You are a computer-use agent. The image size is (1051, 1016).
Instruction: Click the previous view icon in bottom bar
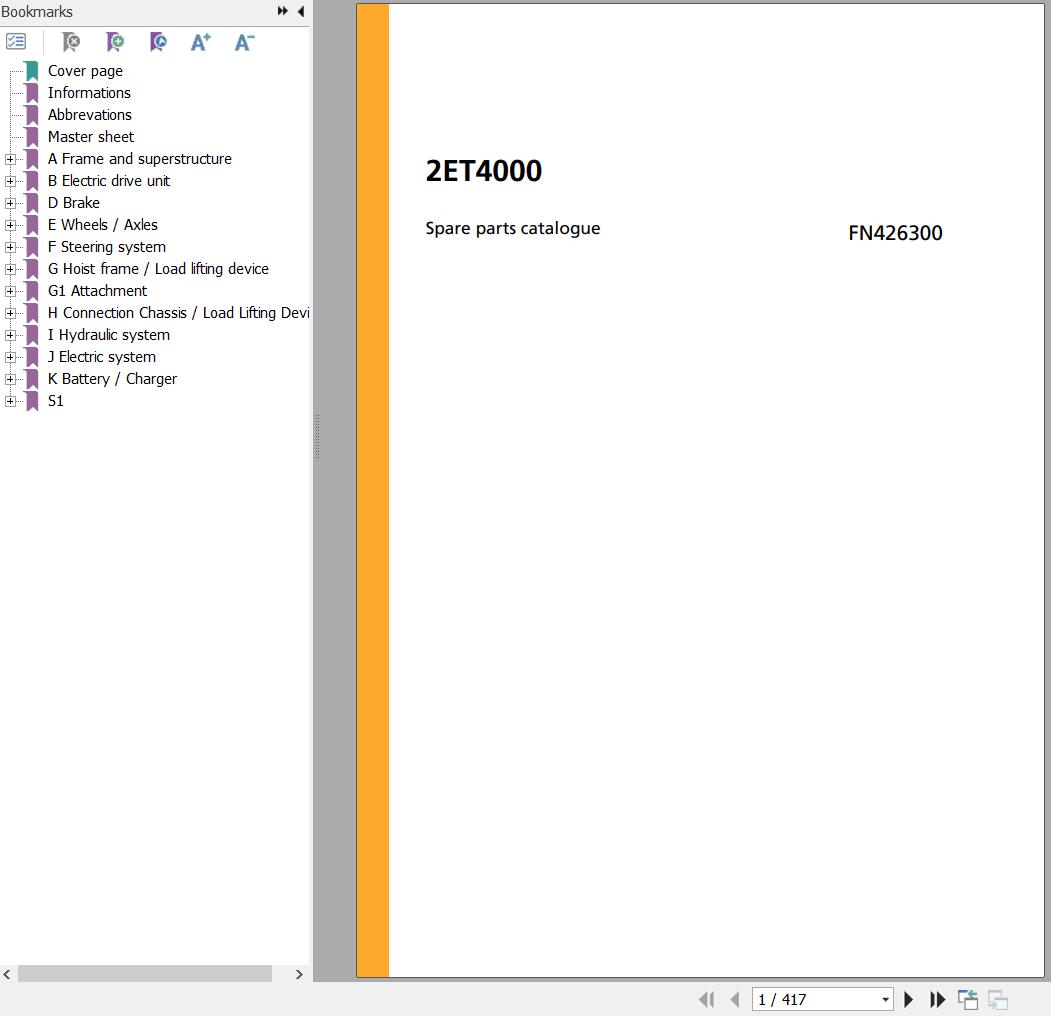coord(968,999)
